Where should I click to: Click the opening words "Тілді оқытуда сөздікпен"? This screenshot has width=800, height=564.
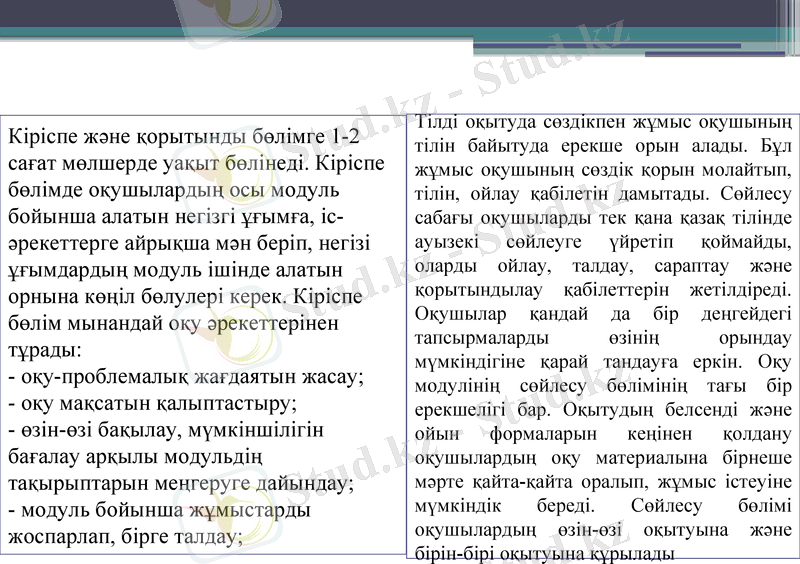point(520,122)
